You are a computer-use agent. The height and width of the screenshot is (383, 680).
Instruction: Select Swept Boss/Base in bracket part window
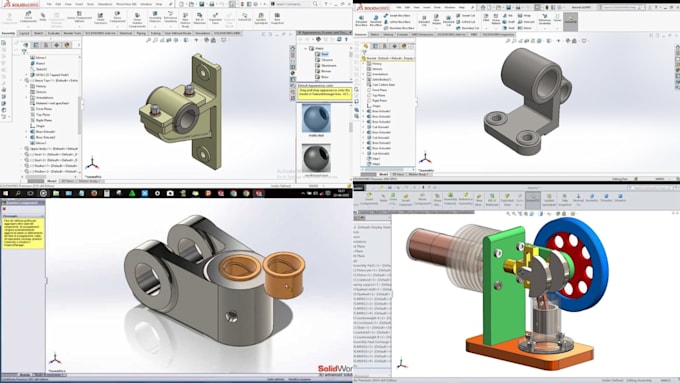396,16
